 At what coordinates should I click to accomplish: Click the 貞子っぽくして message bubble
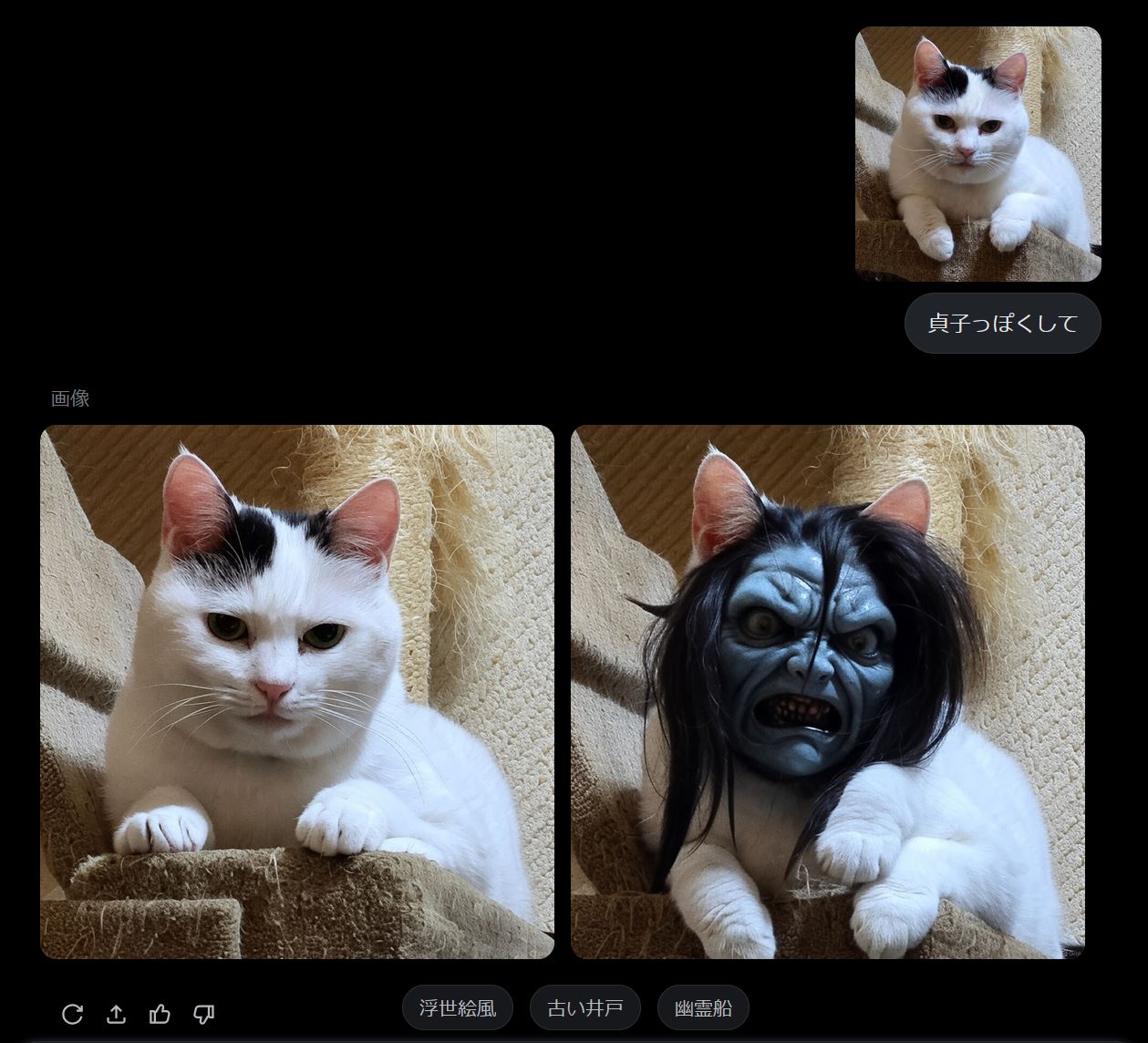[x=1003, y=324]
